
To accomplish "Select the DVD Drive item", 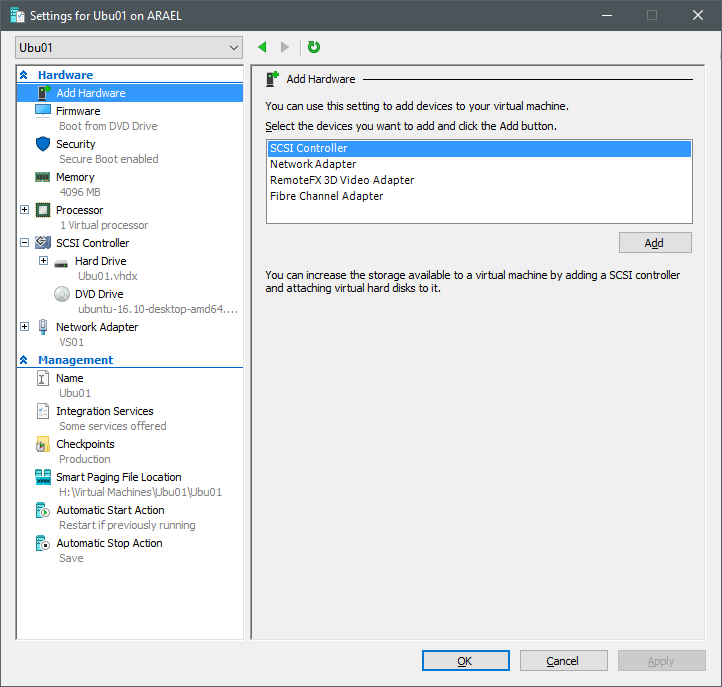I will [x=99, y=294].
